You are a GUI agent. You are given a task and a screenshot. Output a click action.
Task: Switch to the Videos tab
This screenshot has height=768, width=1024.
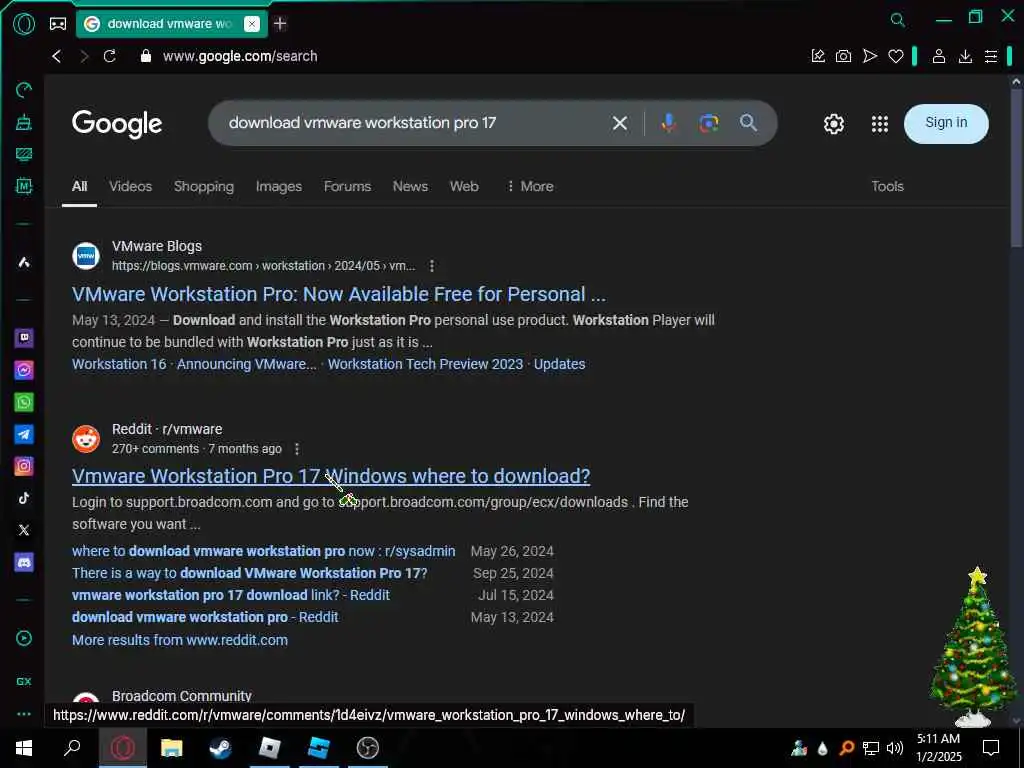(131, 186)
